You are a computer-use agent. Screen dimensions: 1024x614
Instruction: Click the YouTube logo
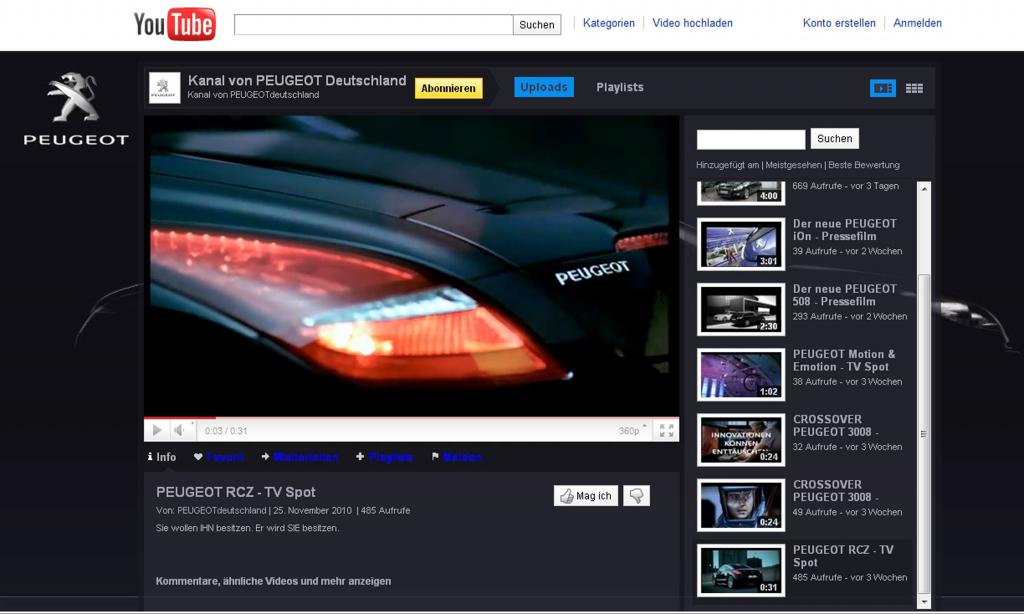point(174,24)
